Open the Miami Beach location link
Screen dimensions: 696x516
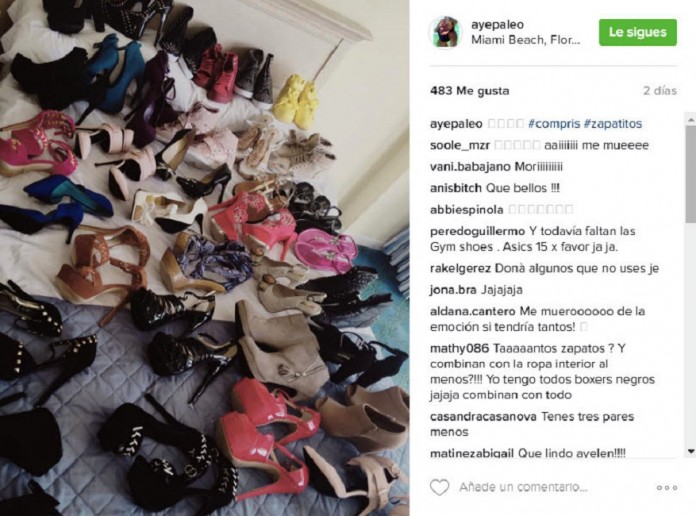526,40
